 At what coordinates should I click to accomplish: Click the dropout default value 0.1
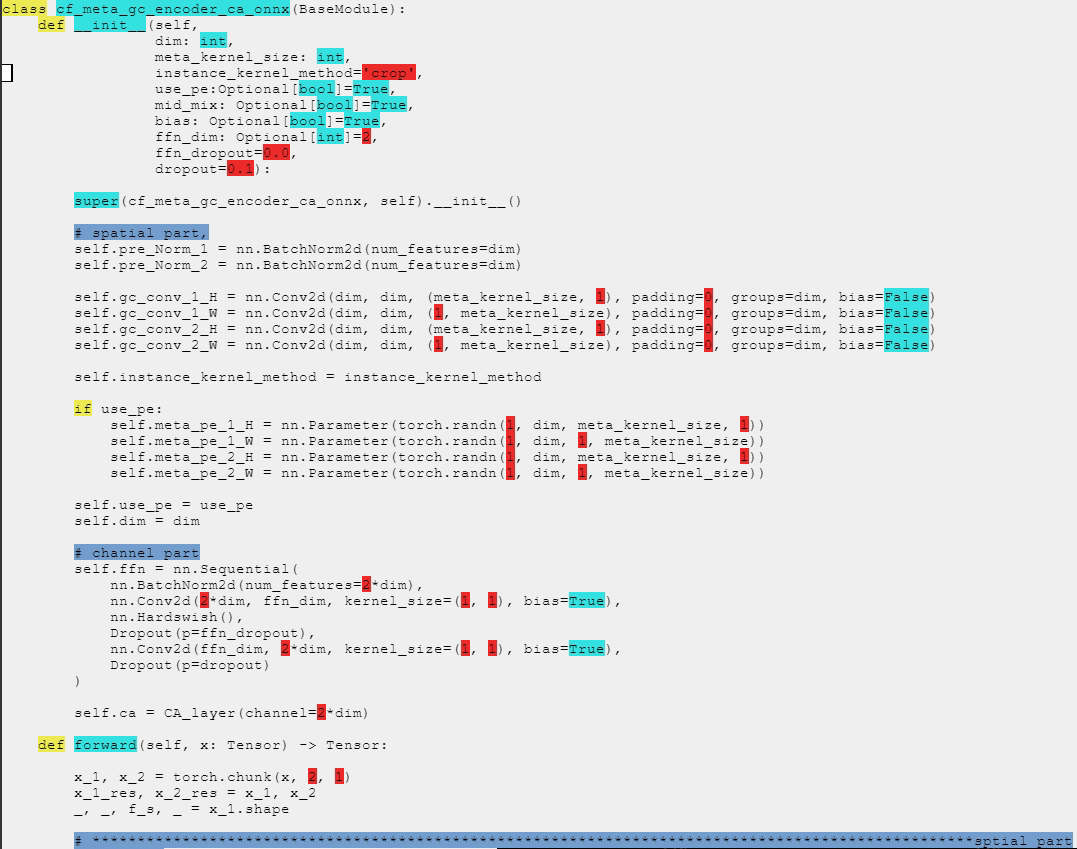[240, 168]
